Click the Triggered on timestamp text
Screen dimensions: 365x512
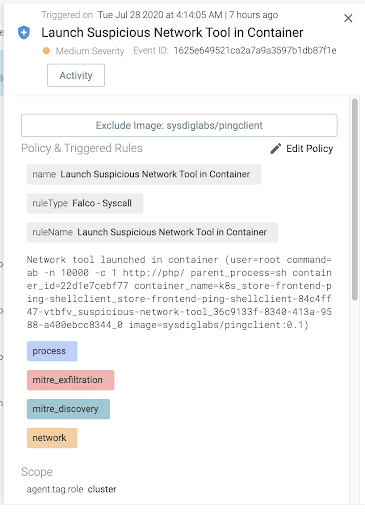pos(160,15)
